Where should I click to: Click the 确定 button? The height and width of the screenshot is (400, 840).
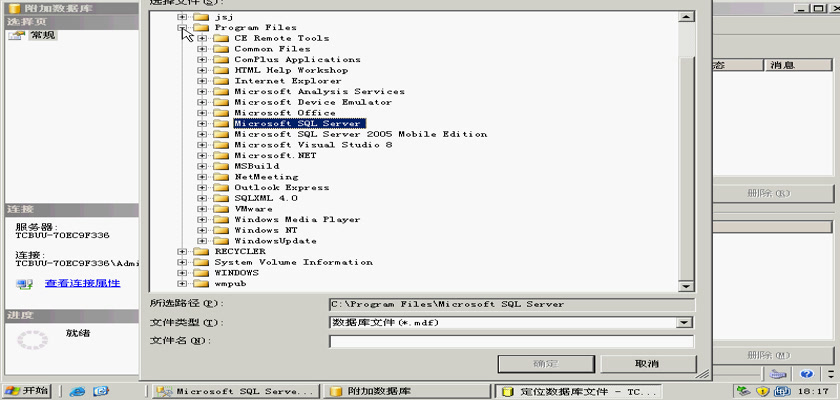[x=546, y=364]
